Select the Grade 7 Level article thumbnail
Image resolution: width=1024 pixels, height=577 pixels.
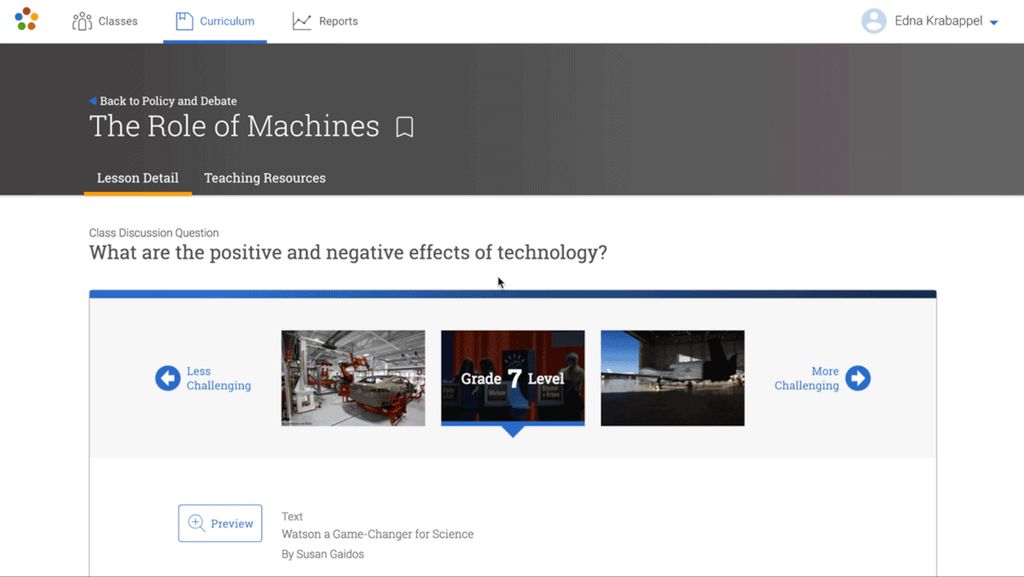[x=512, y=377]
